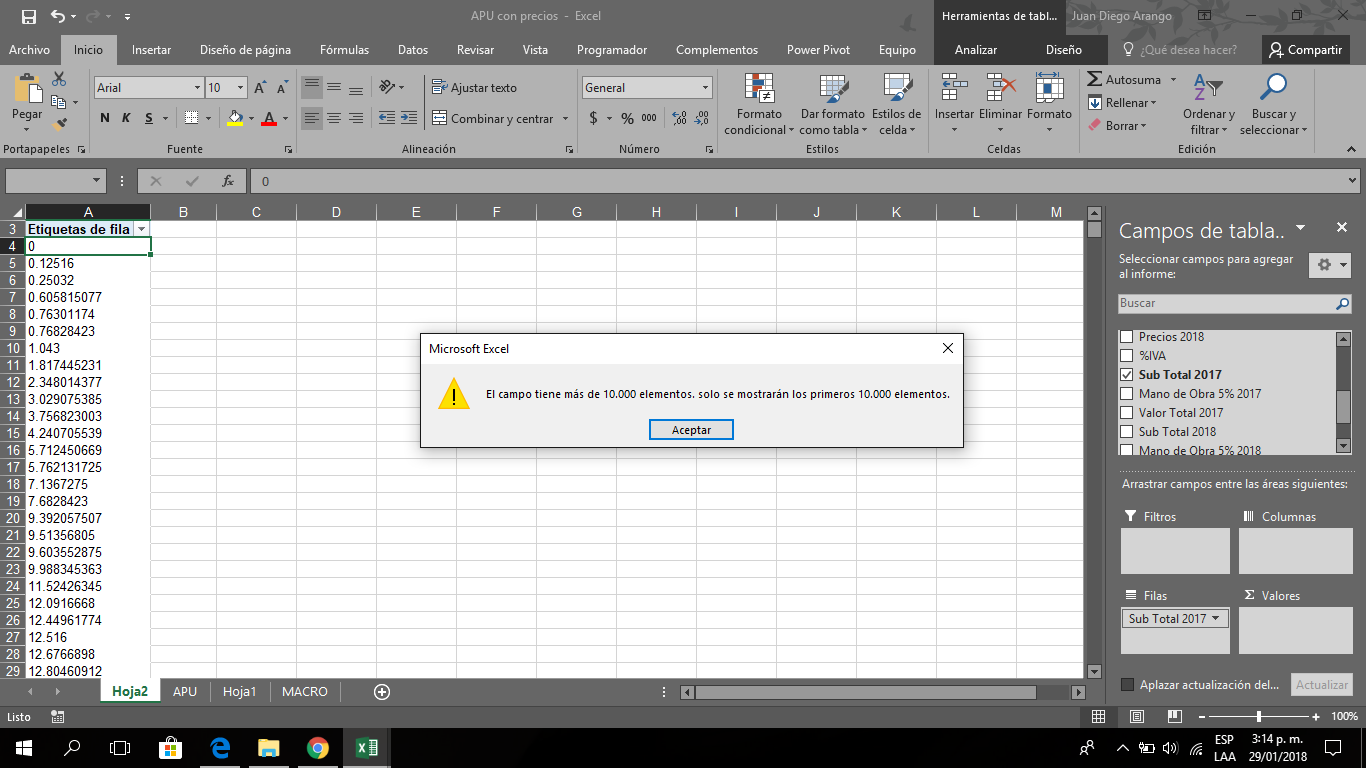Toggle Aplazar actualización del diseño checkbox

(1128, 685)
